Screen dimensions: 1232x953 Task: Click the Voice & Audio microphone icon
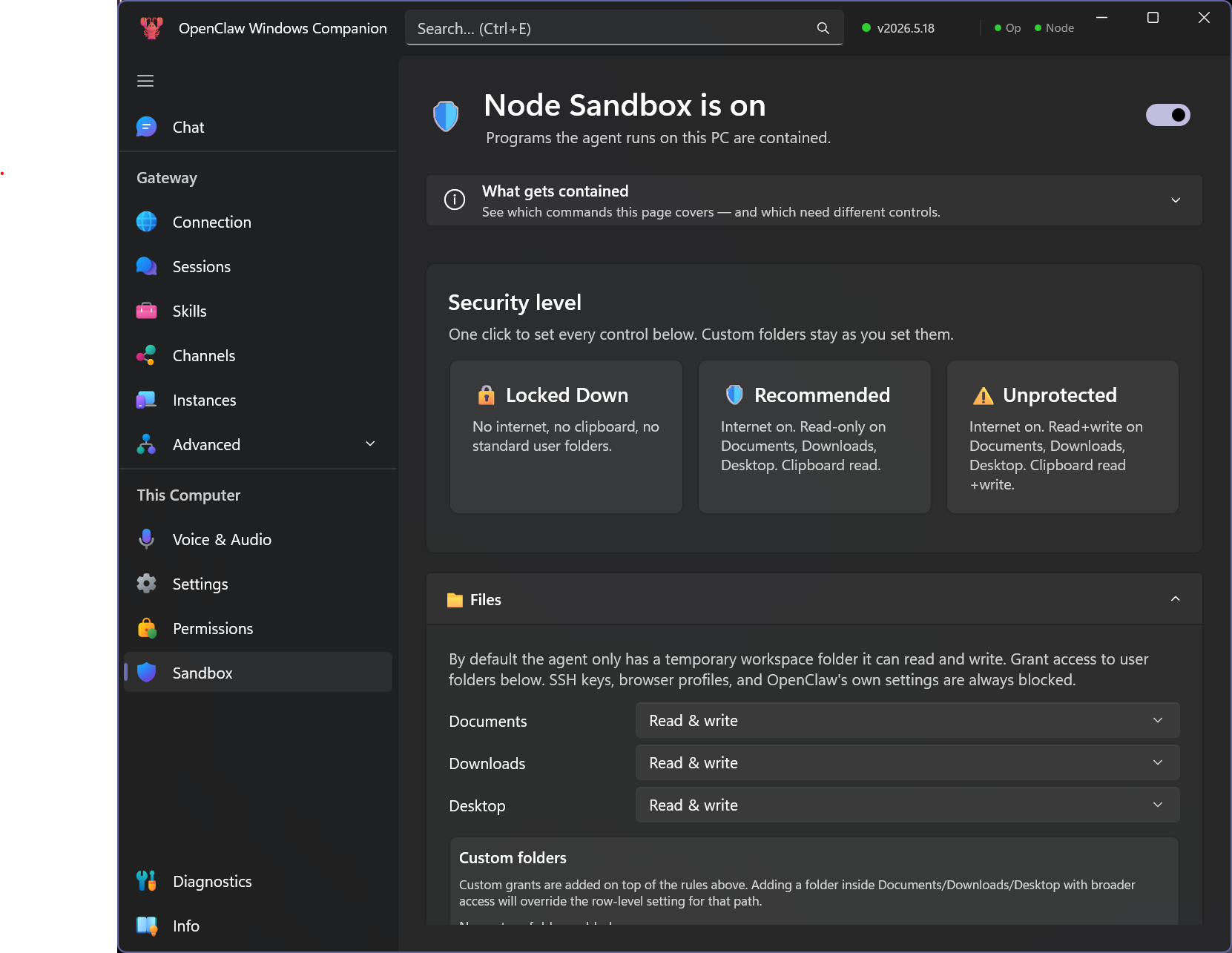pos(147,539)
